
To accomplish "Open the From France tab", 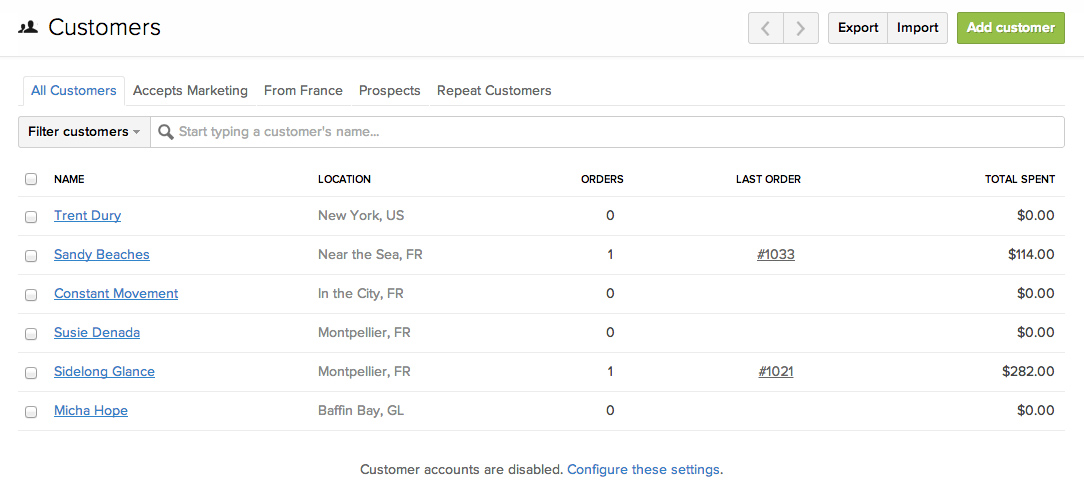I will (x=303, y=90).
